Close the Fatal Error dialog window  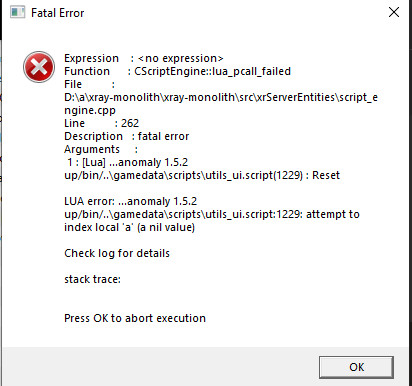point(394,12)
